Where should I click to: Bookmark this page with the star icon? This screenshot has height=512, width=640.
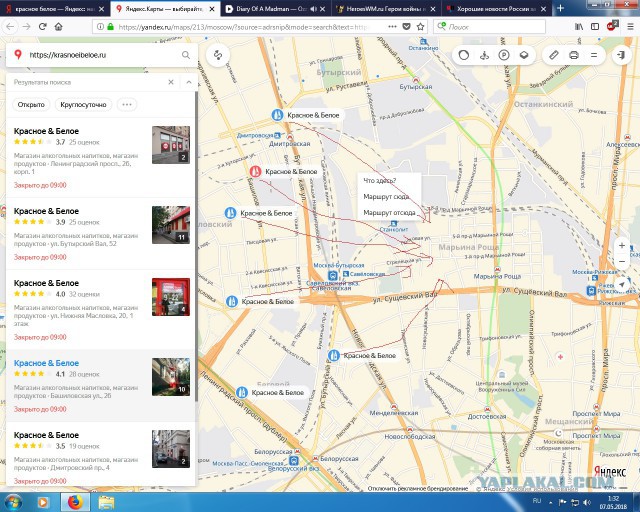tap(420, 27)
